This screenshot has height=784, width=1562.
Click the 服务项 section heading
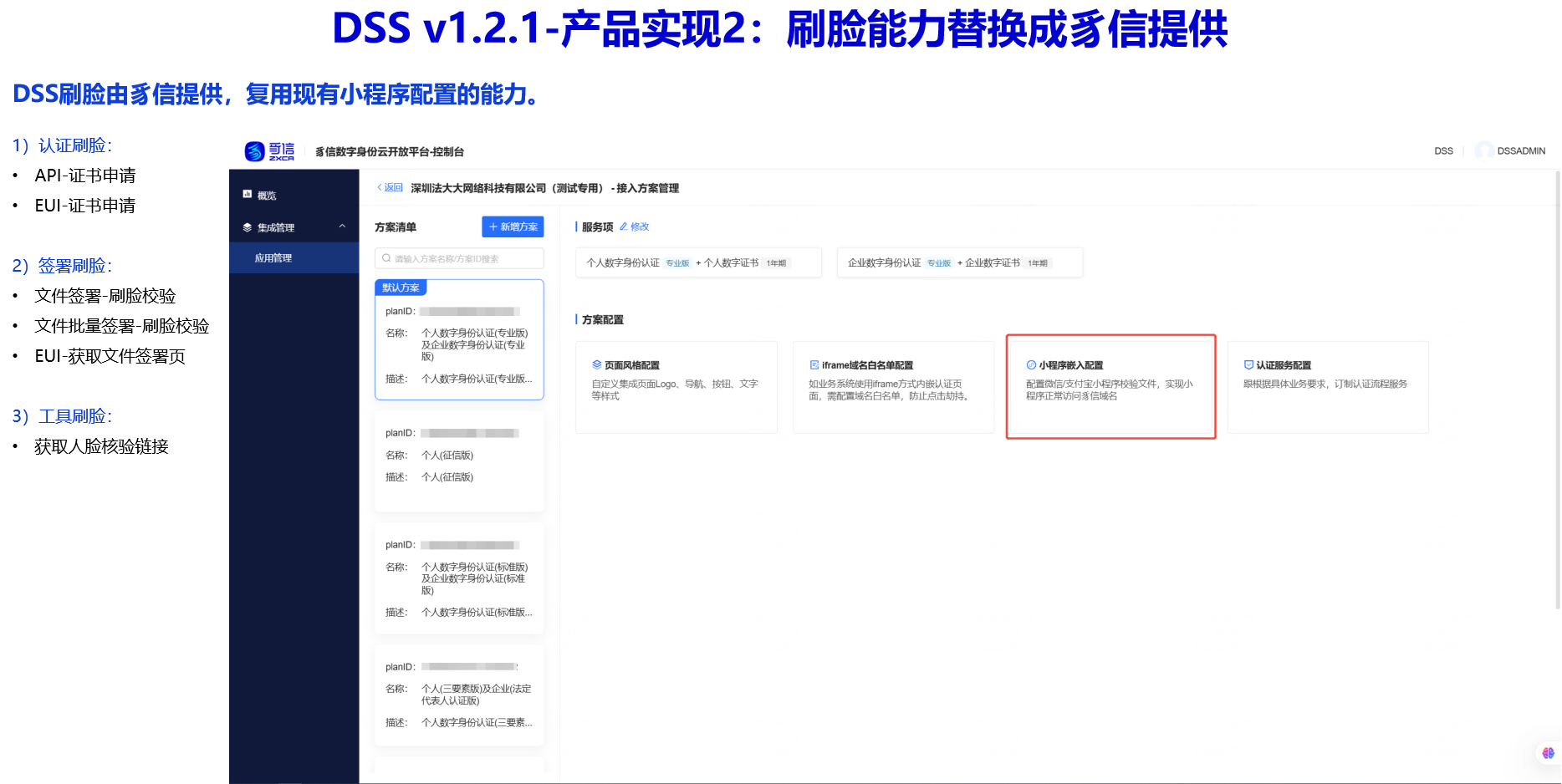coord(597,227)
